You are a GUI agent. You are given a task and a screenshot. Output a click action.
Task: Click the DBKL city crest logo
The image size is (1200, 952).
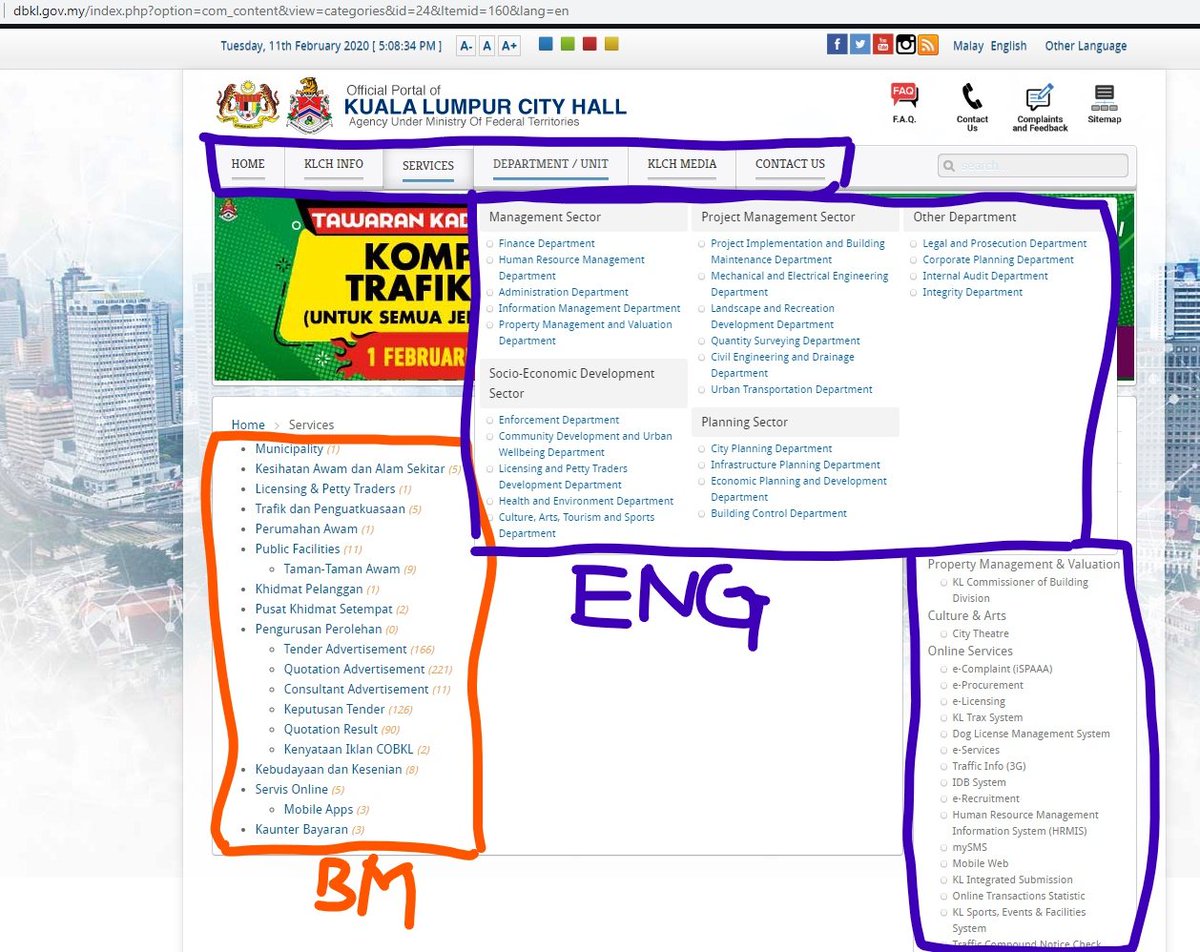(309, 105)
